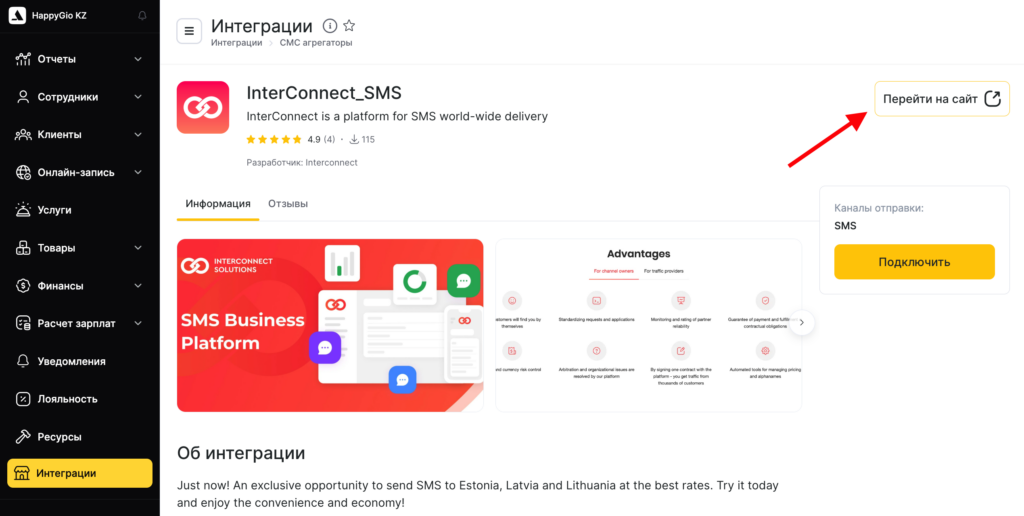1024x516 pixels.
Task: Switch to the Отзывы tab
Action: 288,204
